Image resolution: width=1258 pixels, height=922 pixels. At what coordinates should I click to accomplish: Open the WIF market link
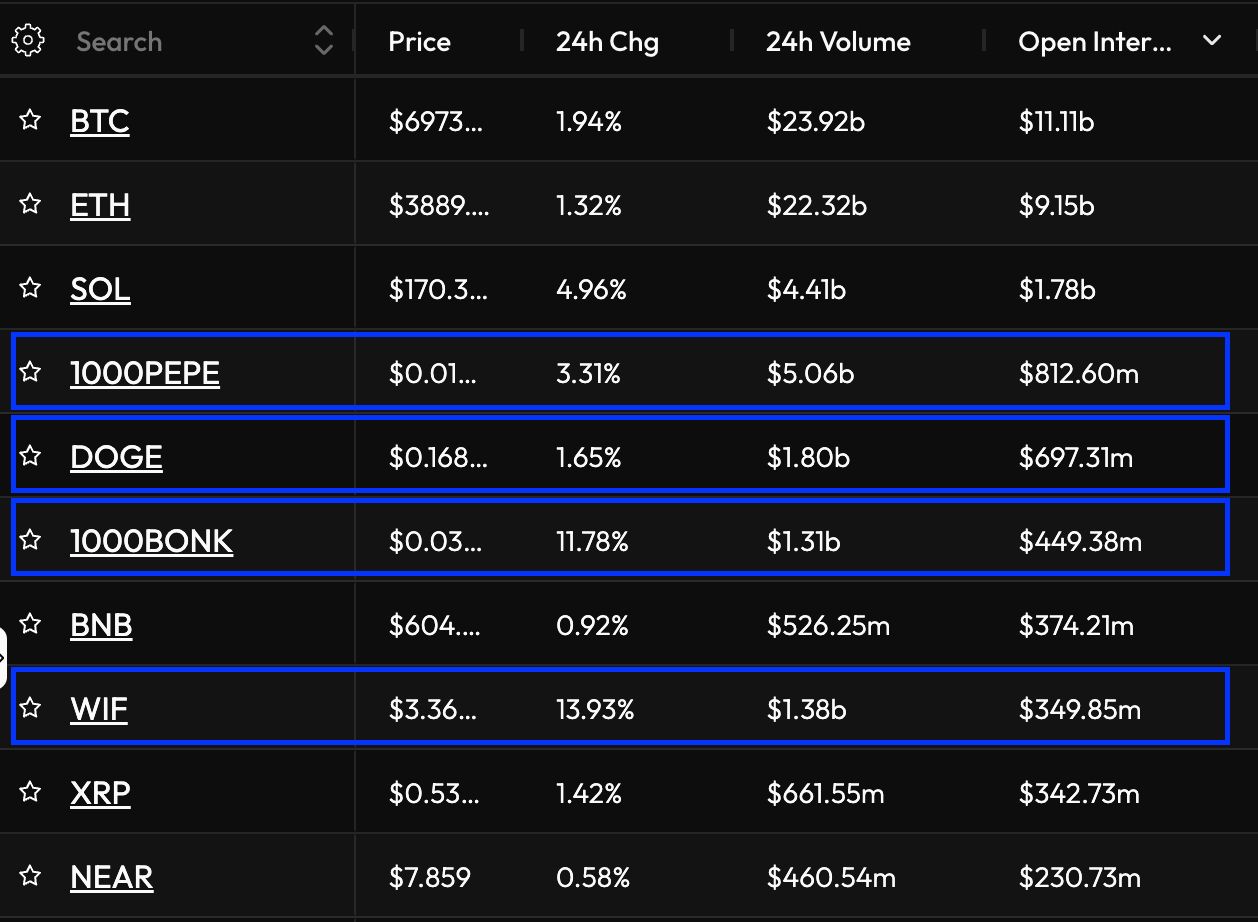[98, 707]
